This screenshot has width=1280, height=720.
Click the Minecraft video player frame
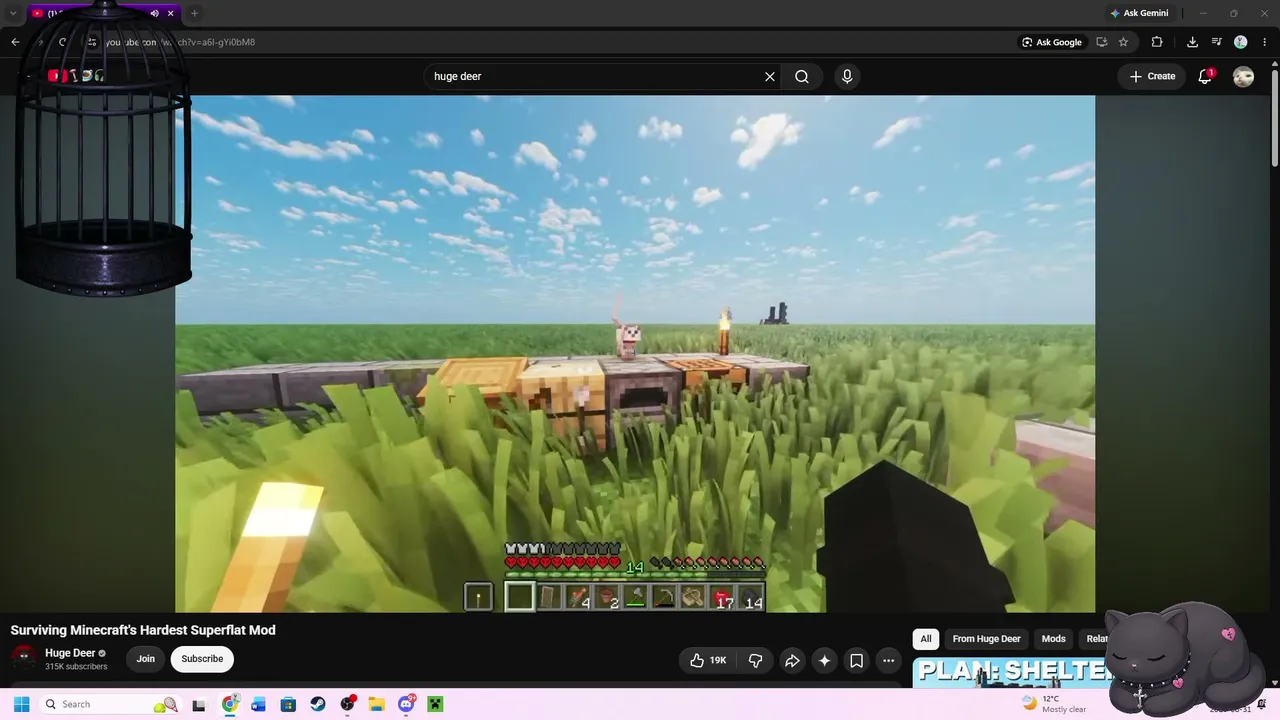635,354
